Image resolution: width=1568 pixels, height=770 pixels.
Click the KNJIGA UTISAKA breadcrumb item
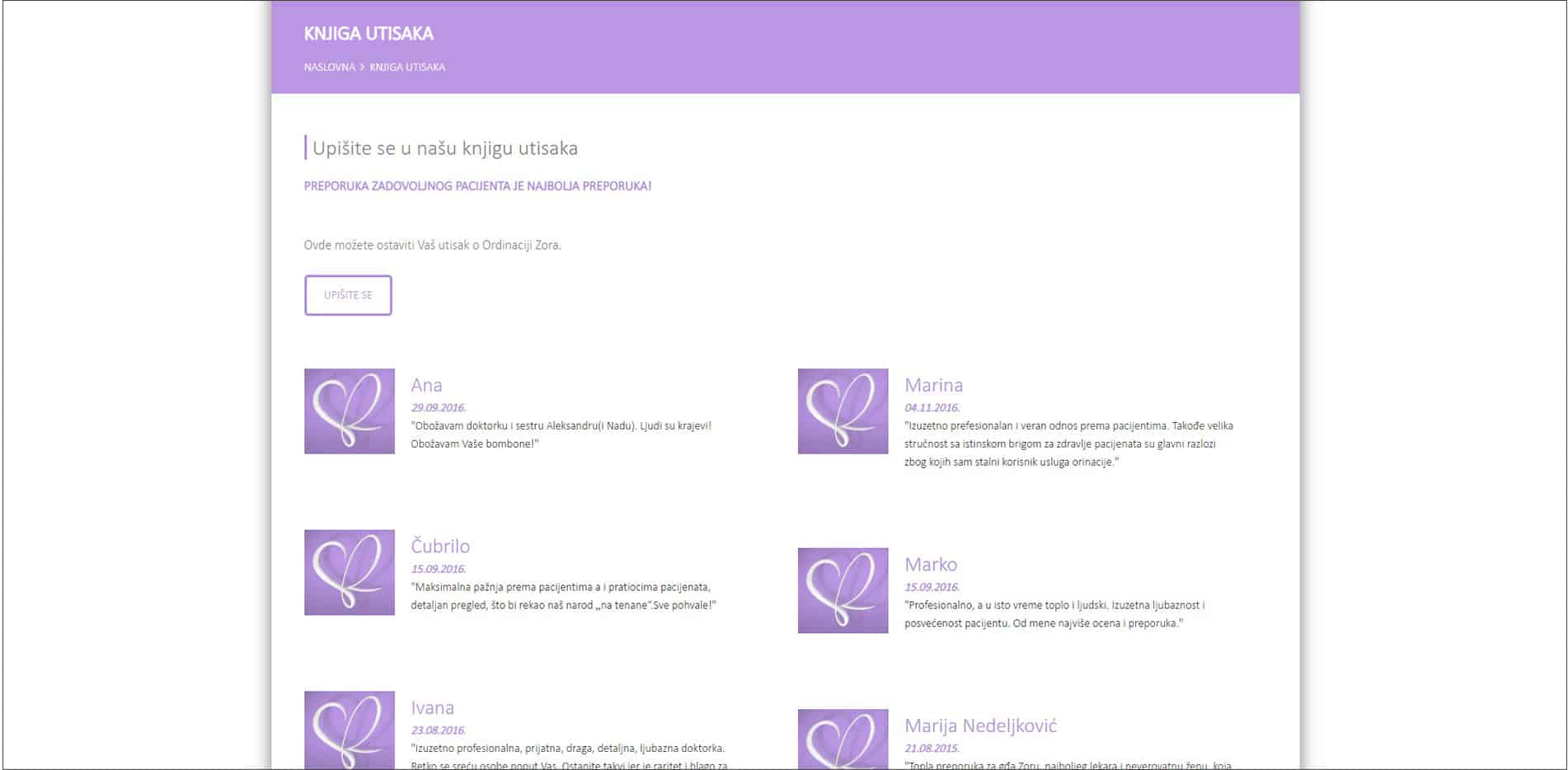click(407, 67)
